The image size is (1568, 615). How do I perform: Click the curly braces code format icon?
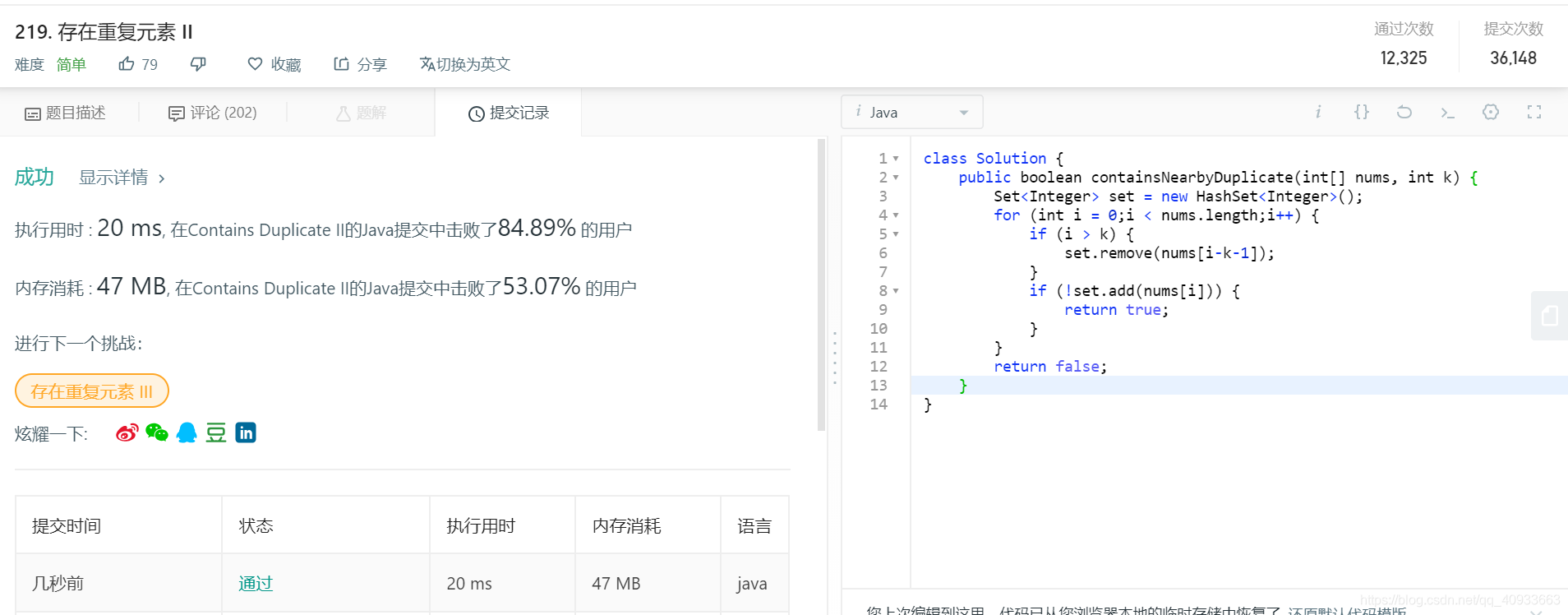pos(1362,112)
